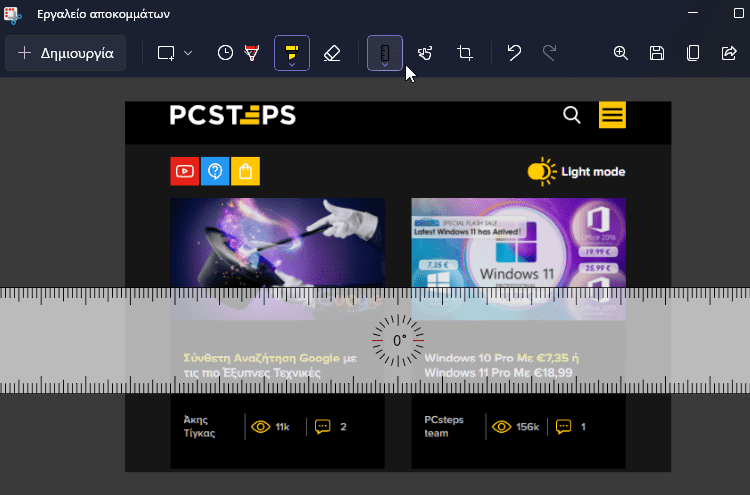Copy the snip to clipboard
Viewport: 750px width, 495px height.
(x=693, y=53)
